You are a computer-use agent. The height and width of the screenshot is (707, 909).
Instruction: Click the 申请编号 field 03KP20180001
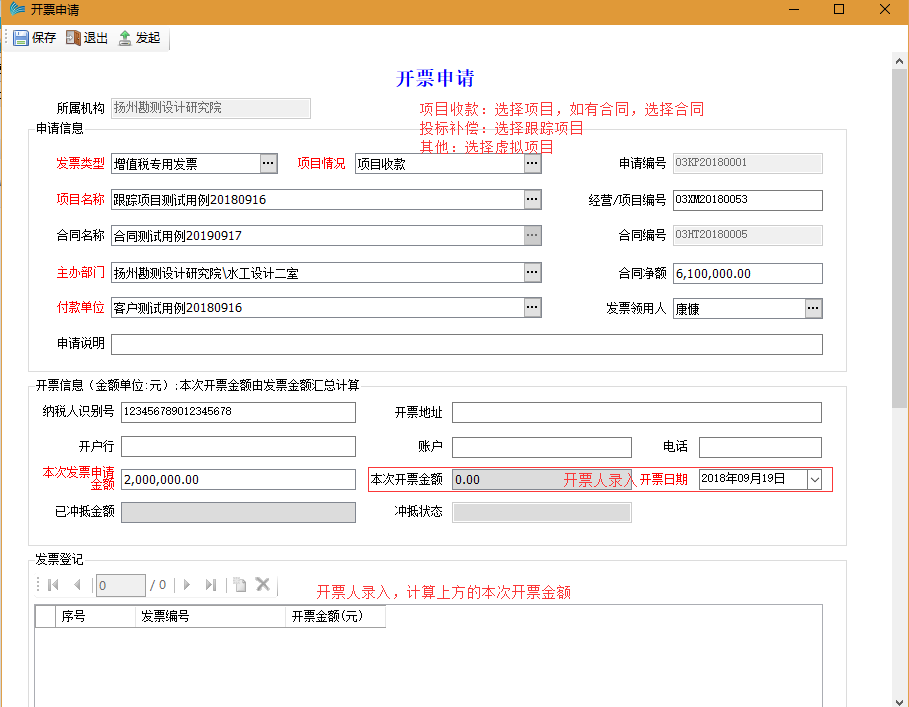747,163
